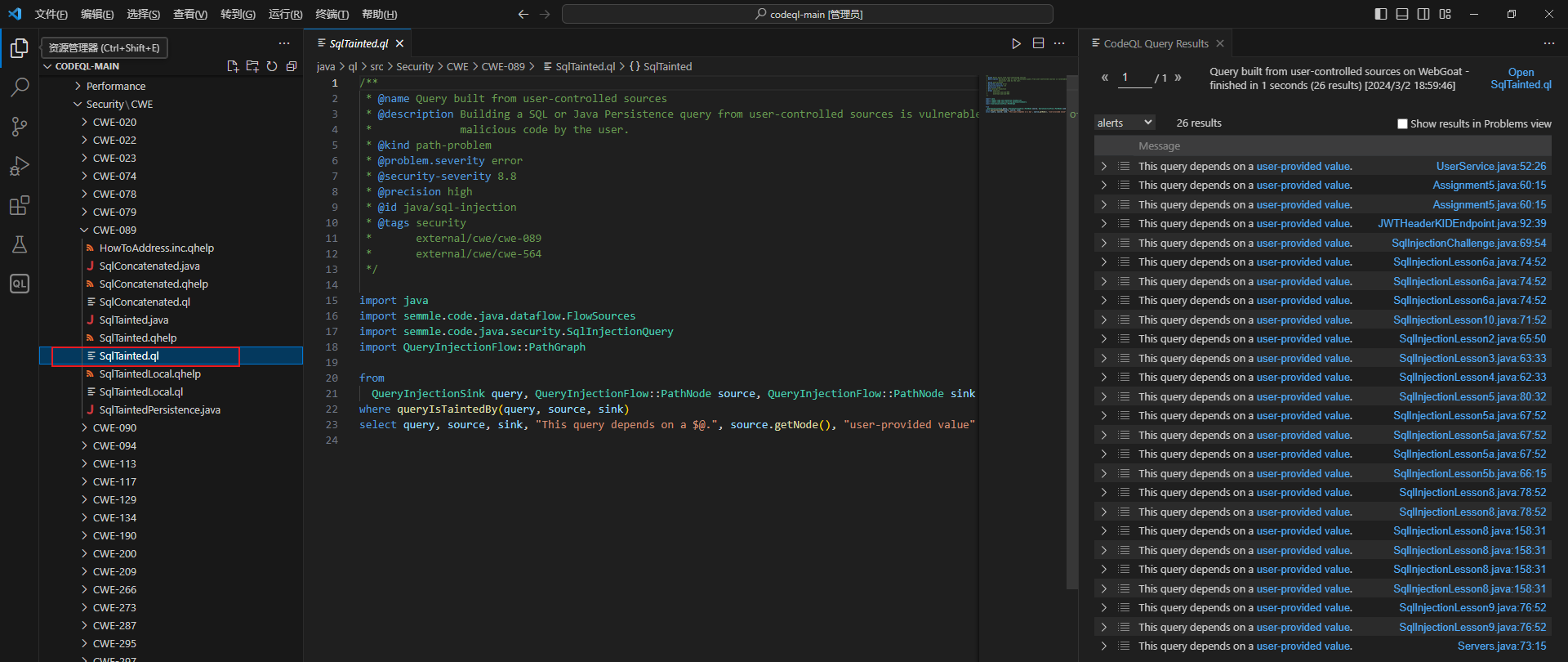Click the Message column header
The image size is (1568, 662).
point(1160,145)
